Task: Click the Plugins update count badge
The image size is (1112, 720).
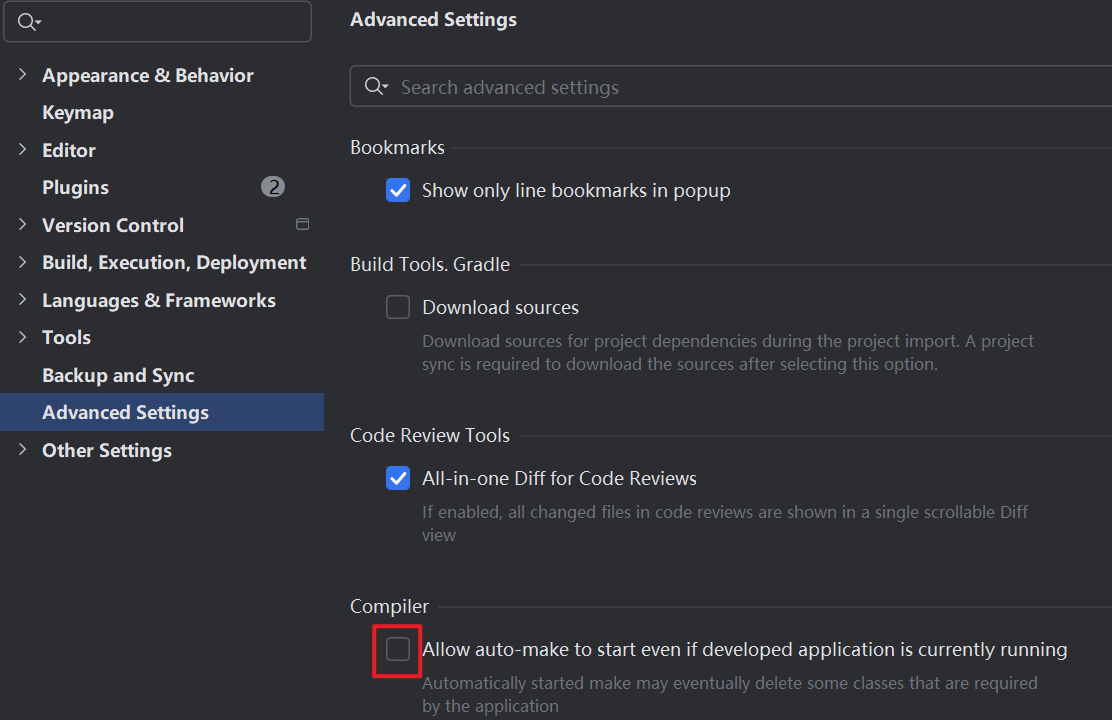Action: [x=273, y=187]
